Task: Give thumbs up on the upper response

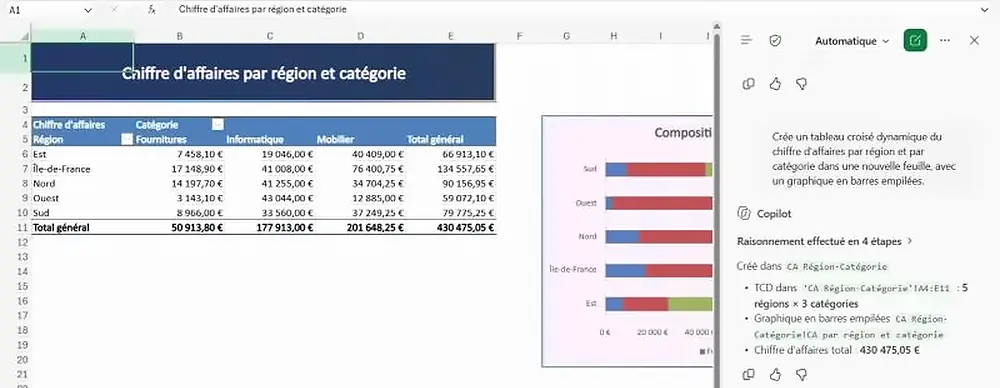Action: point(776,84)
